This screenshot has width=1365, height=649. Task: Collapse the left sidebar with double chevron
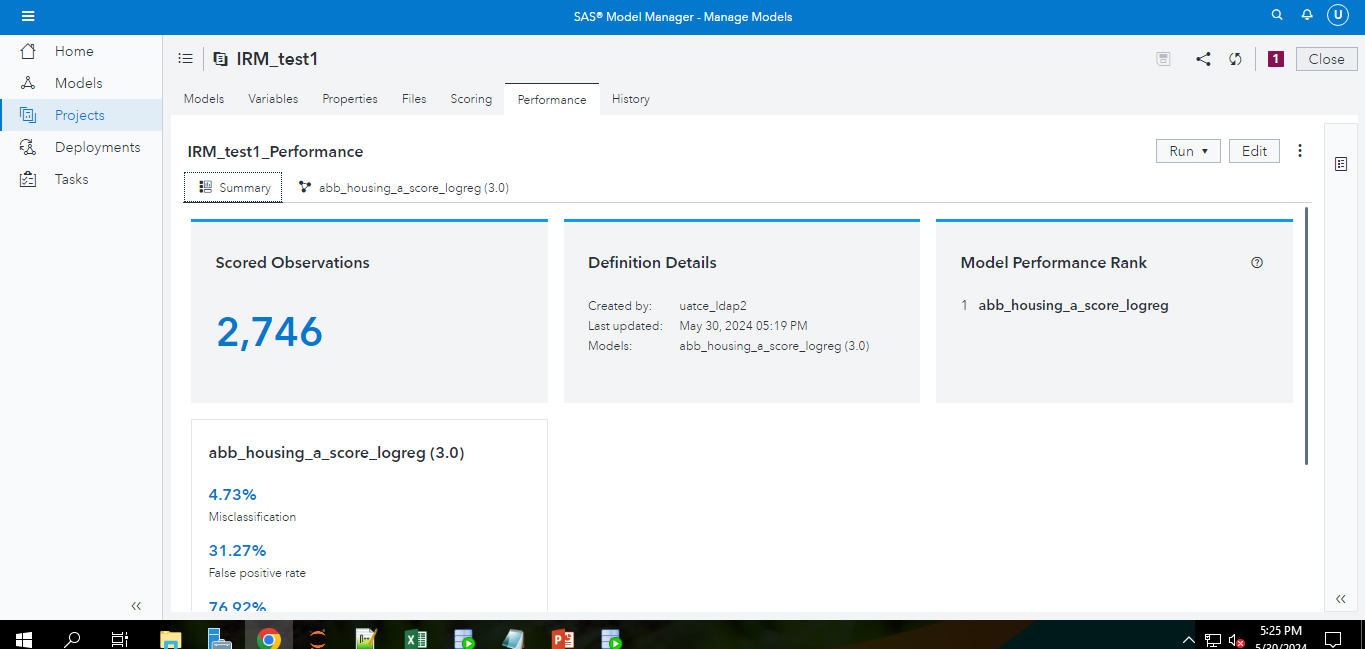pos(136,605)
